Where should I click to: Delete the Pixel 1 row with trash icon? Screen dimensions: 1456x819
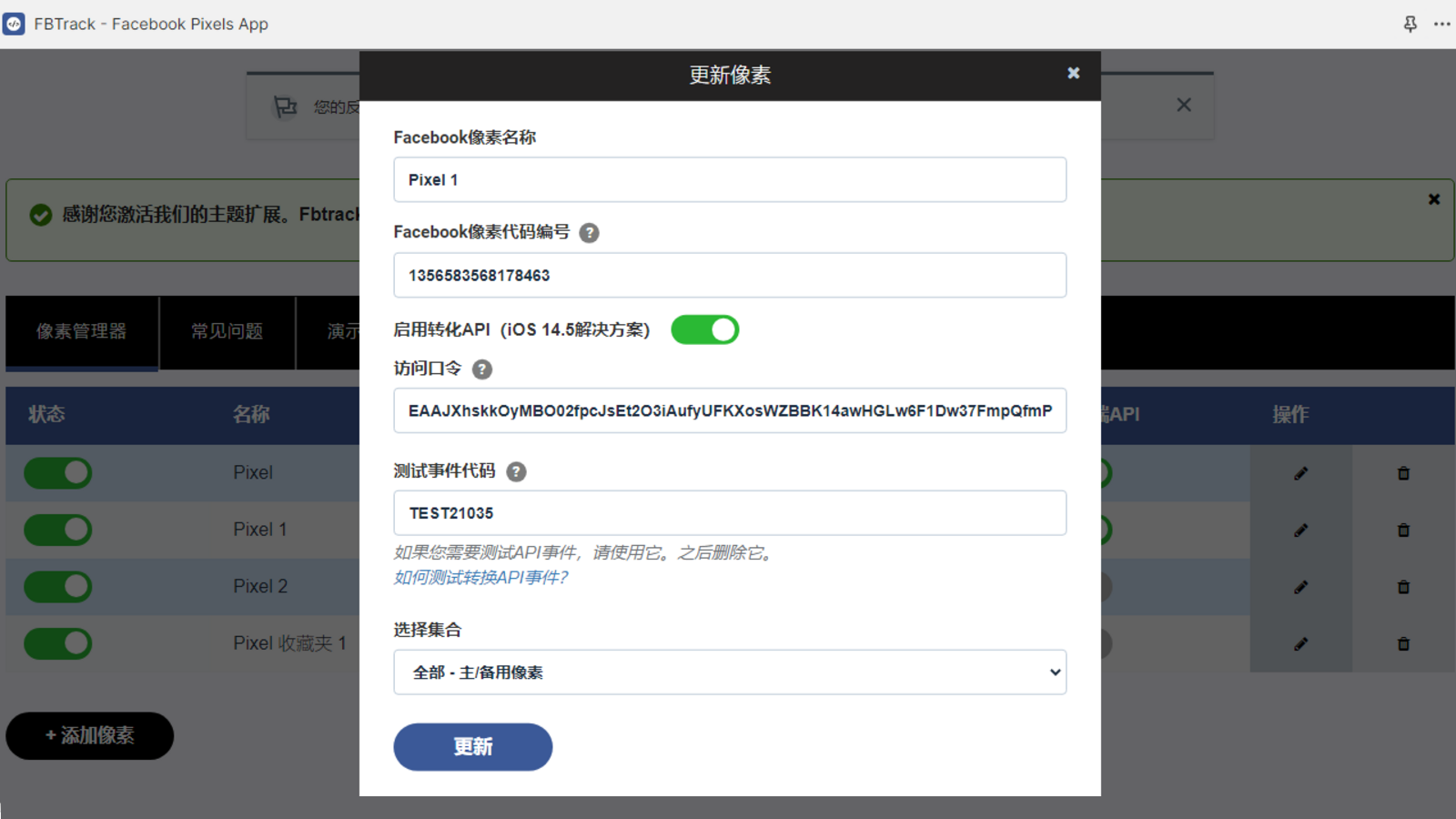click(1403, 530)
